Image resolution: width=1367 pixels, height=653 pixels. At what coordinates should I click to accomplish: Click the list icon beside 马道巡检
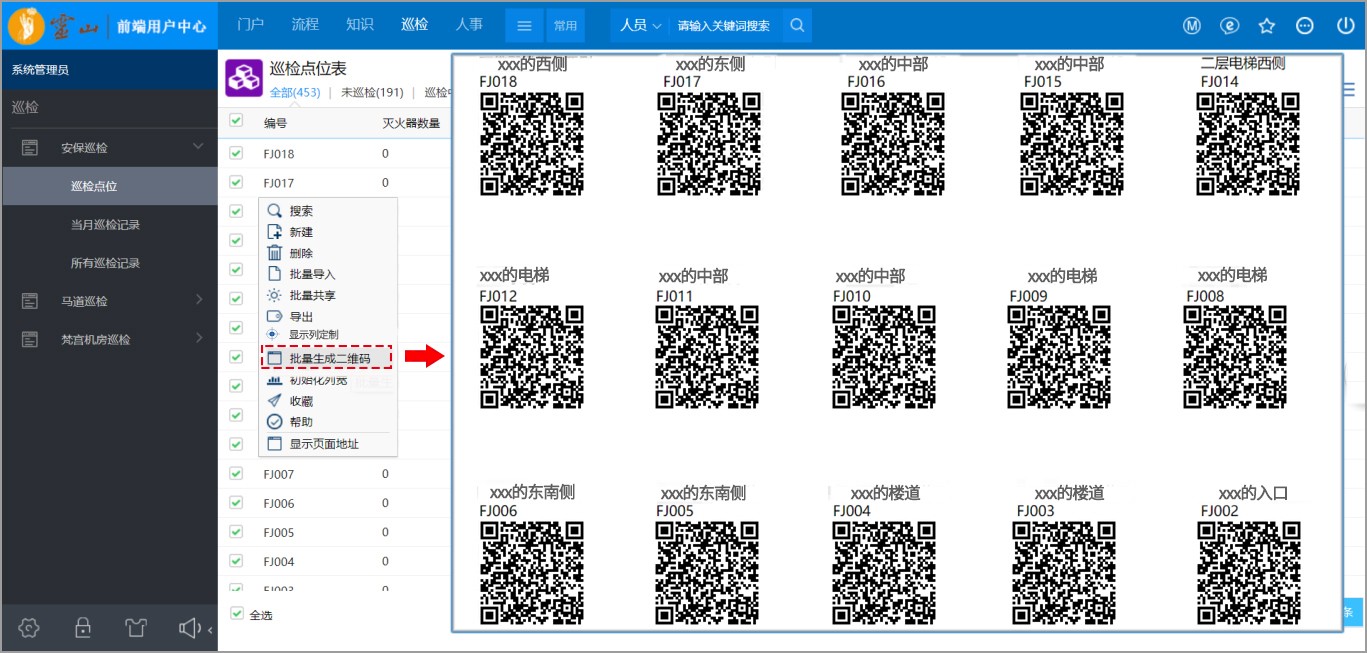30,301
